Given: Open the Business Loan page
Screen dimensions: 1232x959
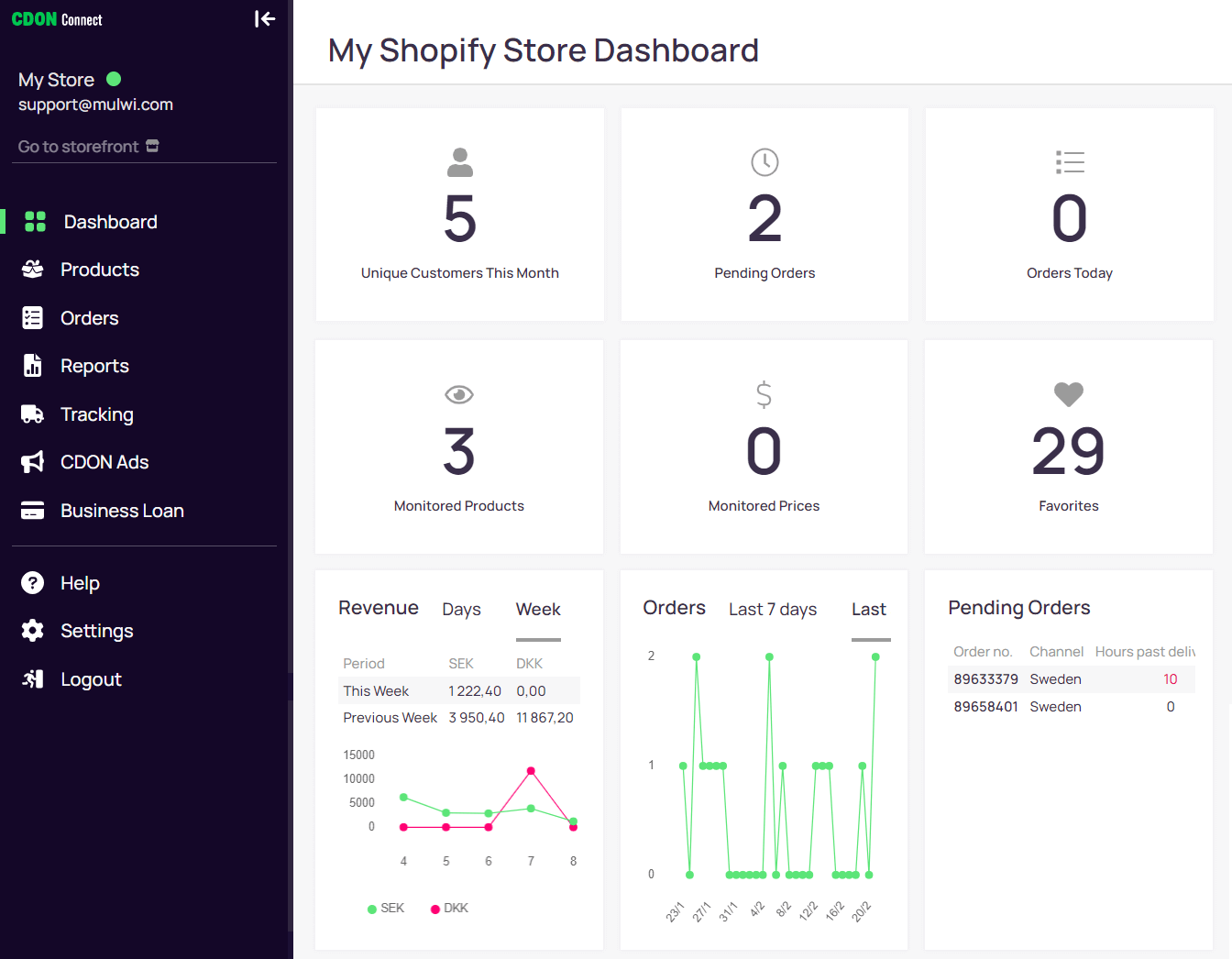Looking at the screenshot, I should (x=122, y=511).
